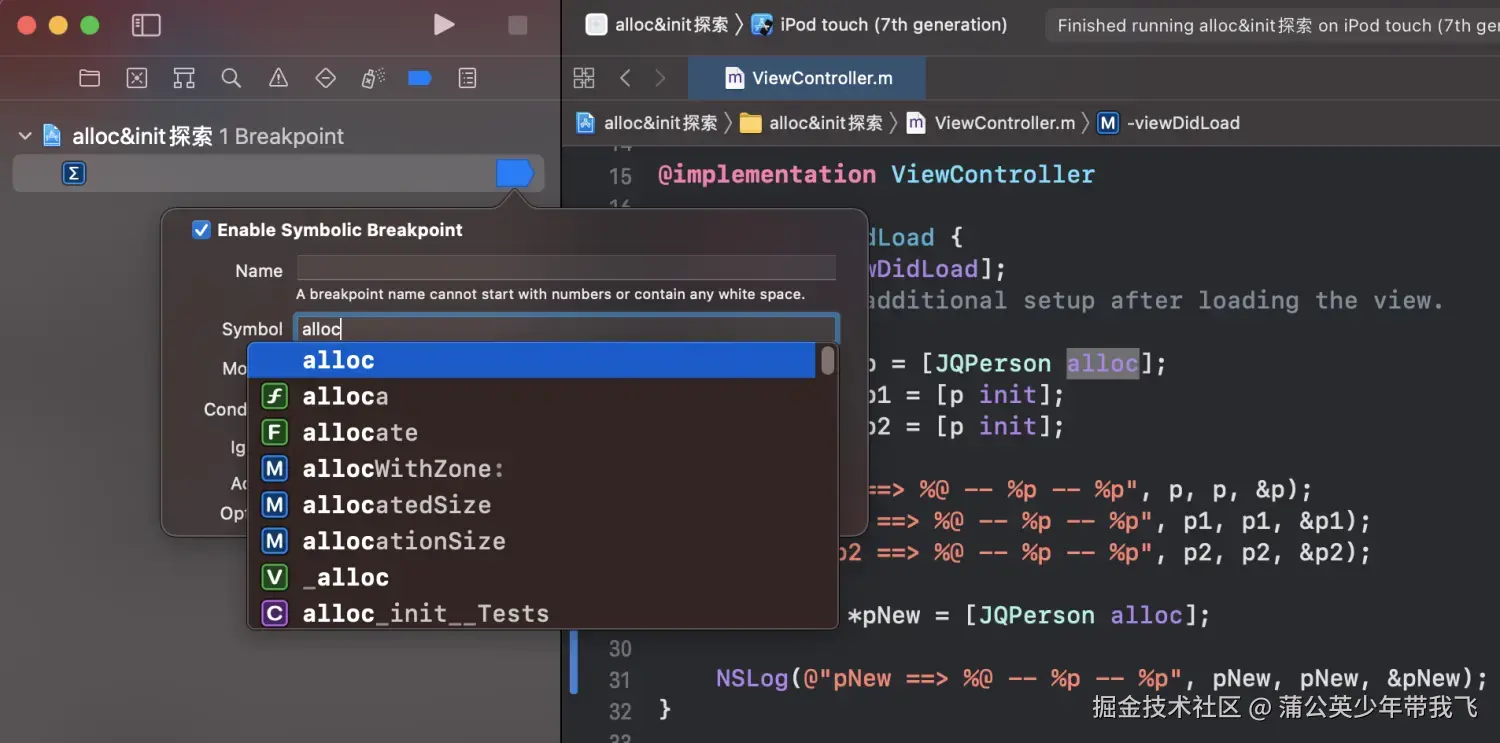Open ViewController.m in the jump bar
Screen dimensions: 1500x743
point(990,123)
